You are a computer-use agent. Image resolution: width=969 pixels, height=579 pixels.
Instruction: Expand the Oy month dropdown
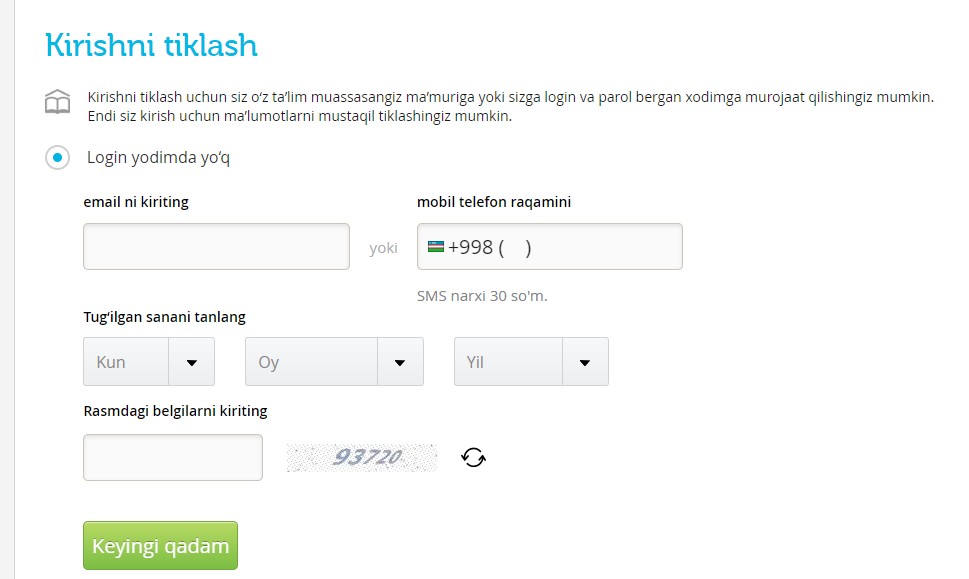pos(311,362)
